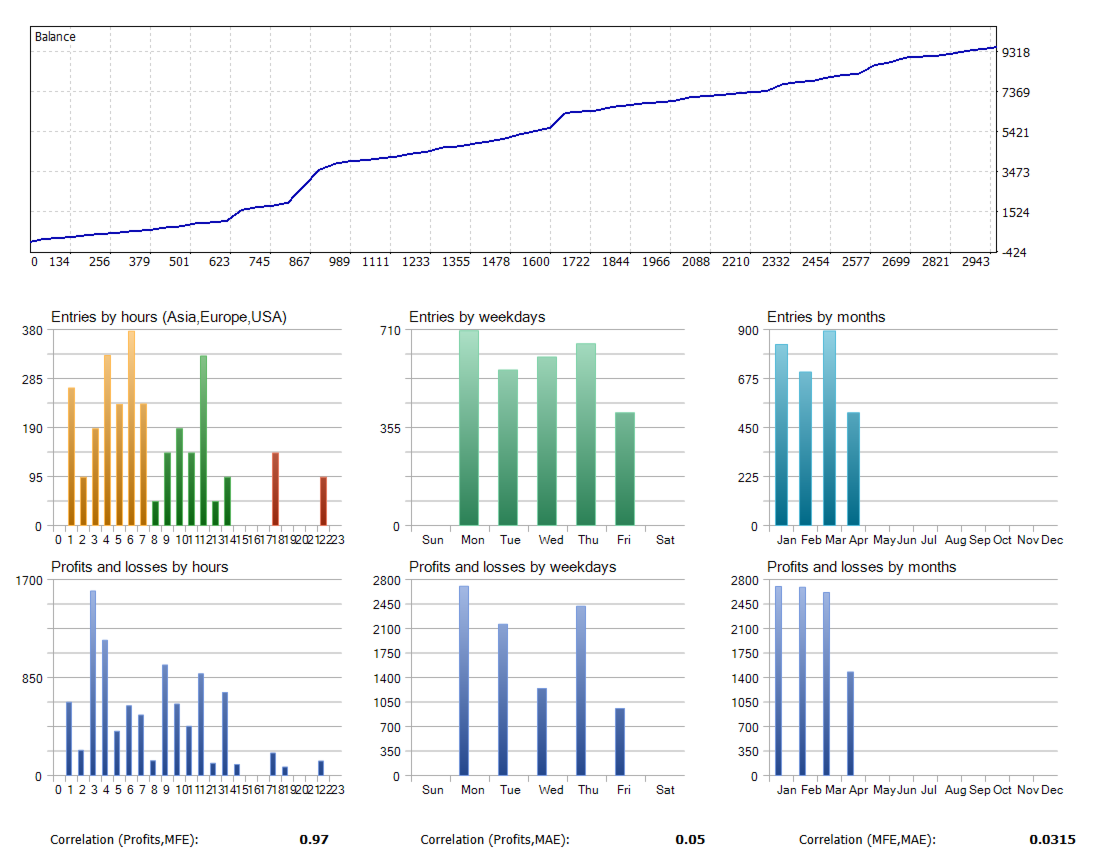The width and height of the screenshot is (1098, 861).
Task: Click the tallest hour-3 bar in Profits and losses by hours
Action: pos(92,683)
